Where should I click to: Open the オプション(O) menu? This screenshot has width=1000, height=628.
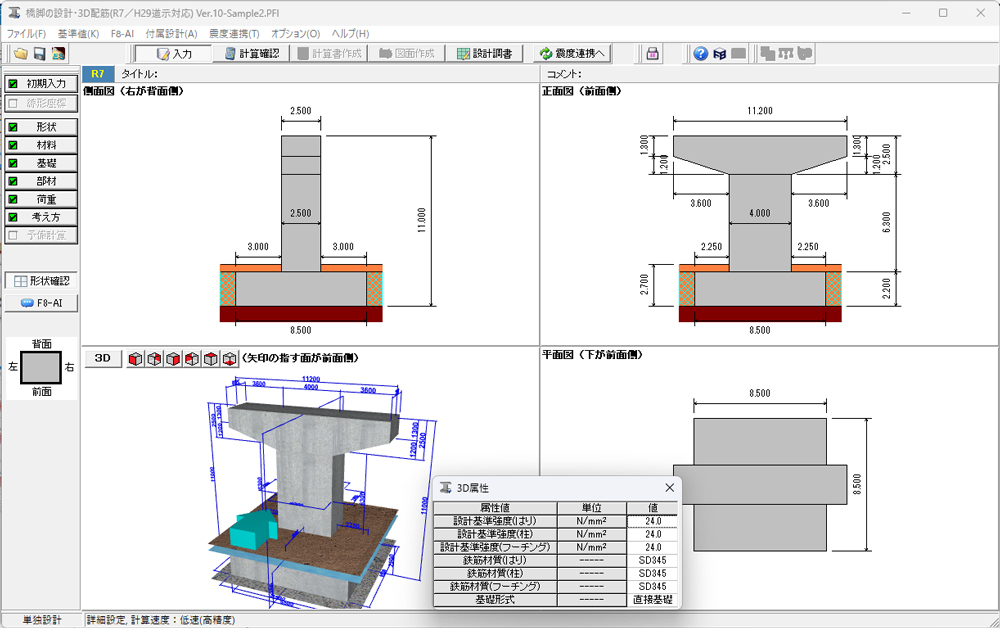(x=295, y=33)
